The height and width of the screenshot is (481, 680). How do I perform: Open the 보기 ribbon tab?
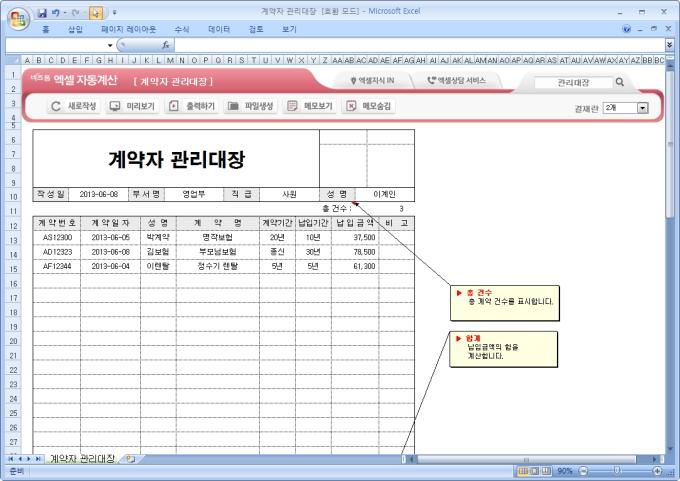(x=289, y=29)
